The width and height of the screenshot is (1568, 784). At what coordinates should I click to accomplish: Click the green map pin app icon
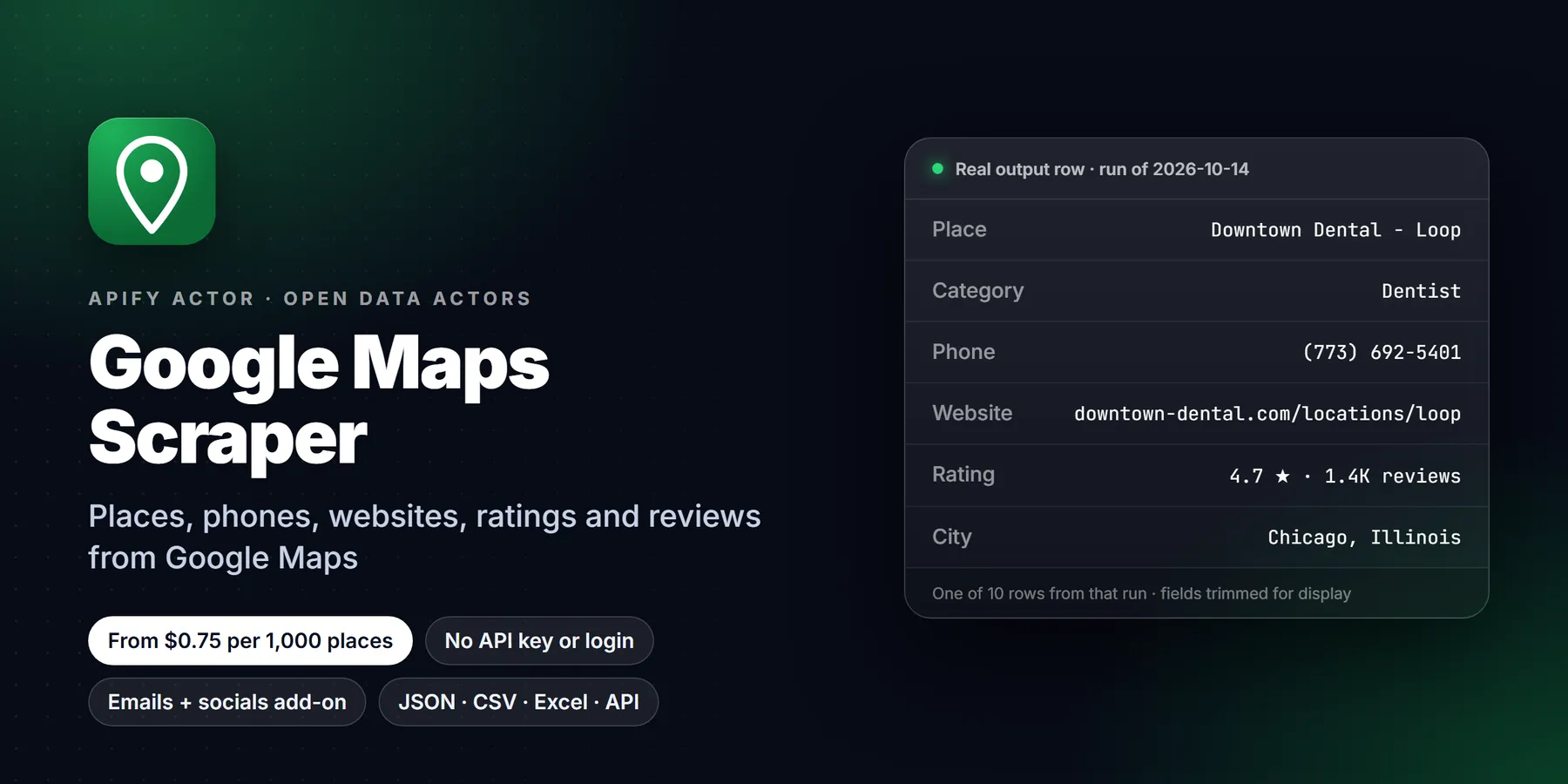[152, 181]
